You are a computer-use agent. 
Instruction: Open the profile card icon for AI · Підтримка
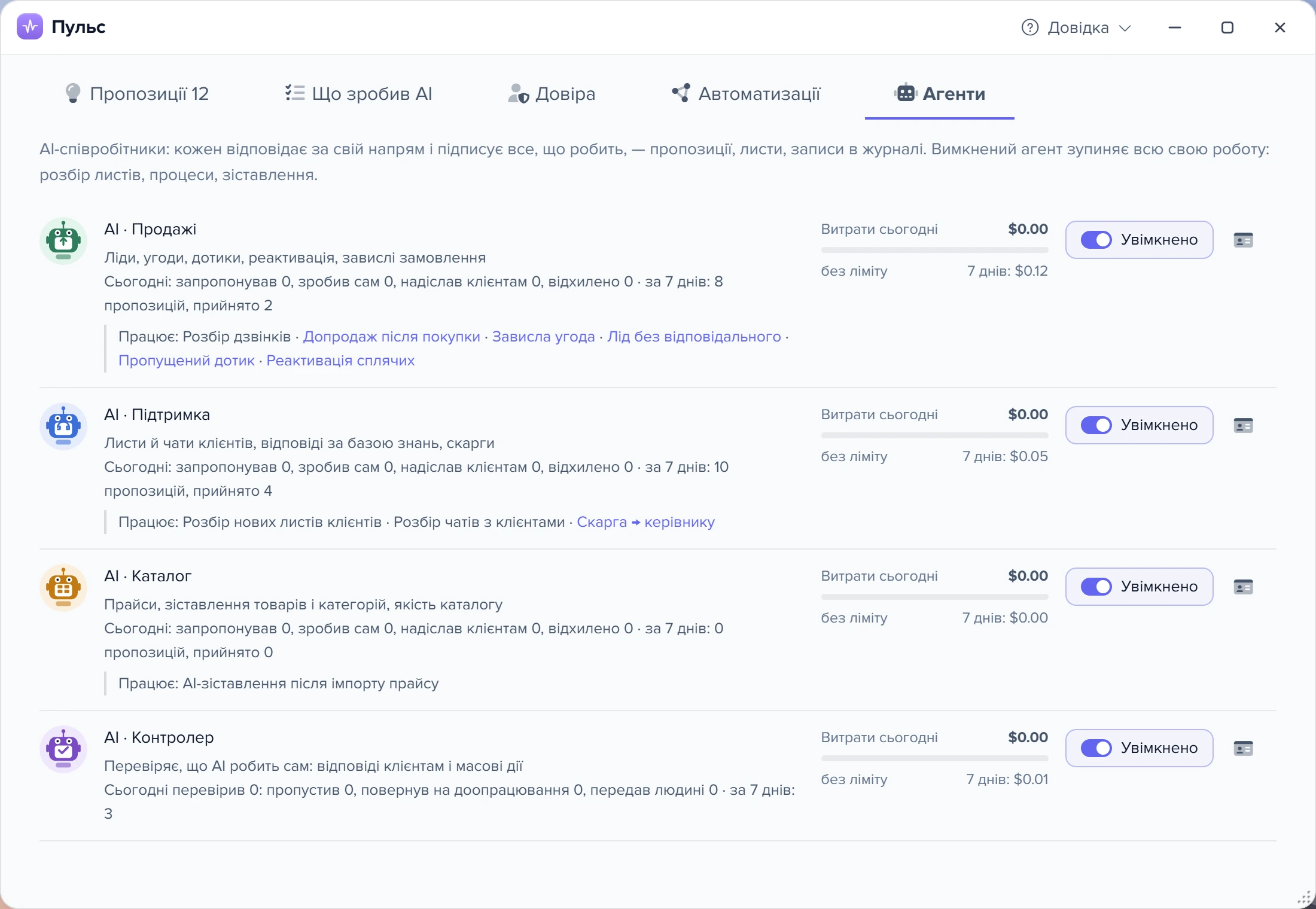[x=1243, y=426]
